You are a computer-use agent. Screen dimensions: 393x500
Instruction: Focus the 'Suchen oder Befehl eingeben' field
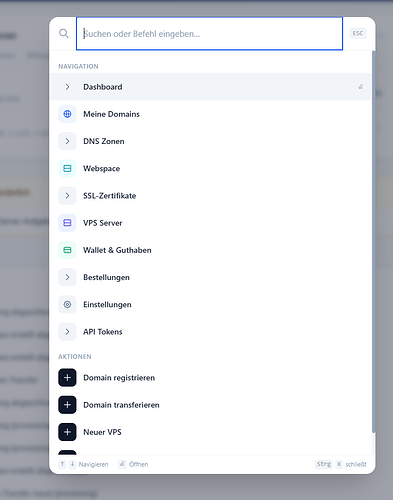click(x=209, y=34)
